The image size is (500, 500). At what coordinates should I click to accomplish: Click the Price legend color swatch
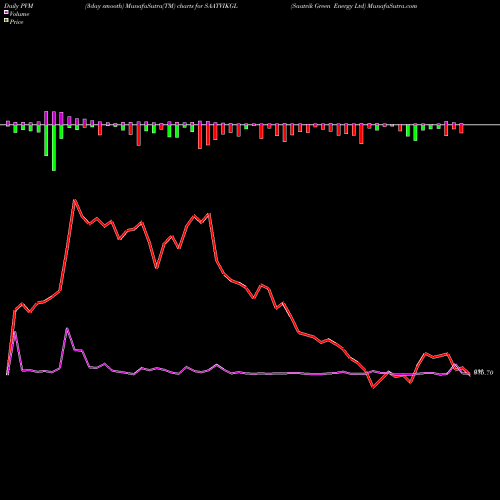tap(6, 21)
